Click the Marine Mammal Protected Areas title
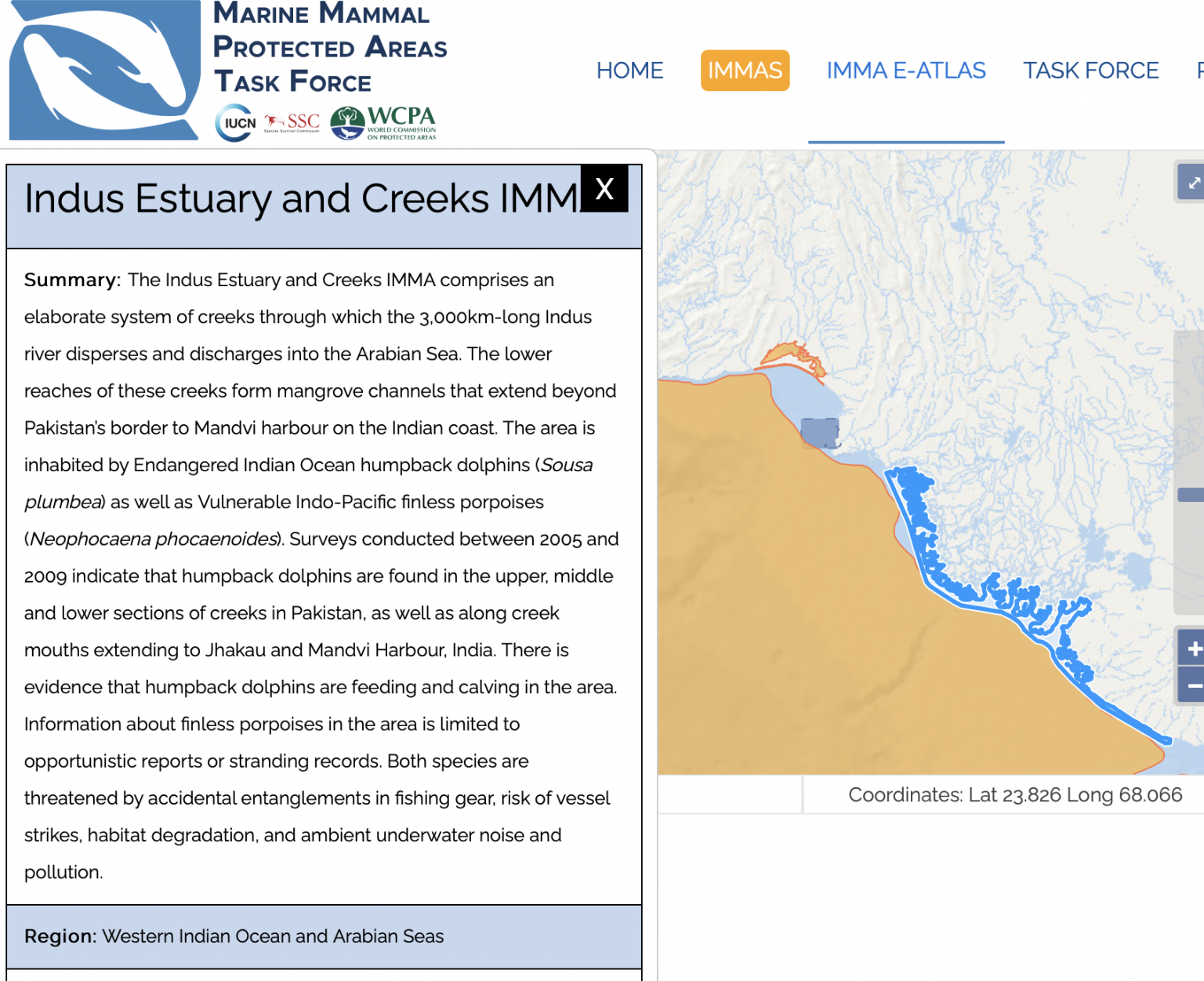The image size is (1204, 981). click(x=329, y=47)
